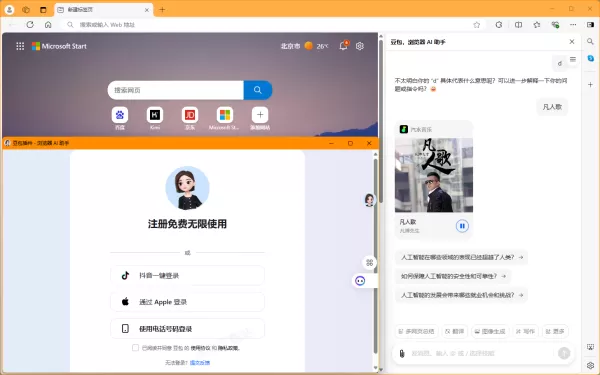The height and width of the screenshot is (375, 600).
Task: Open the floating tools grid icon
Action: tap(370, 262)
